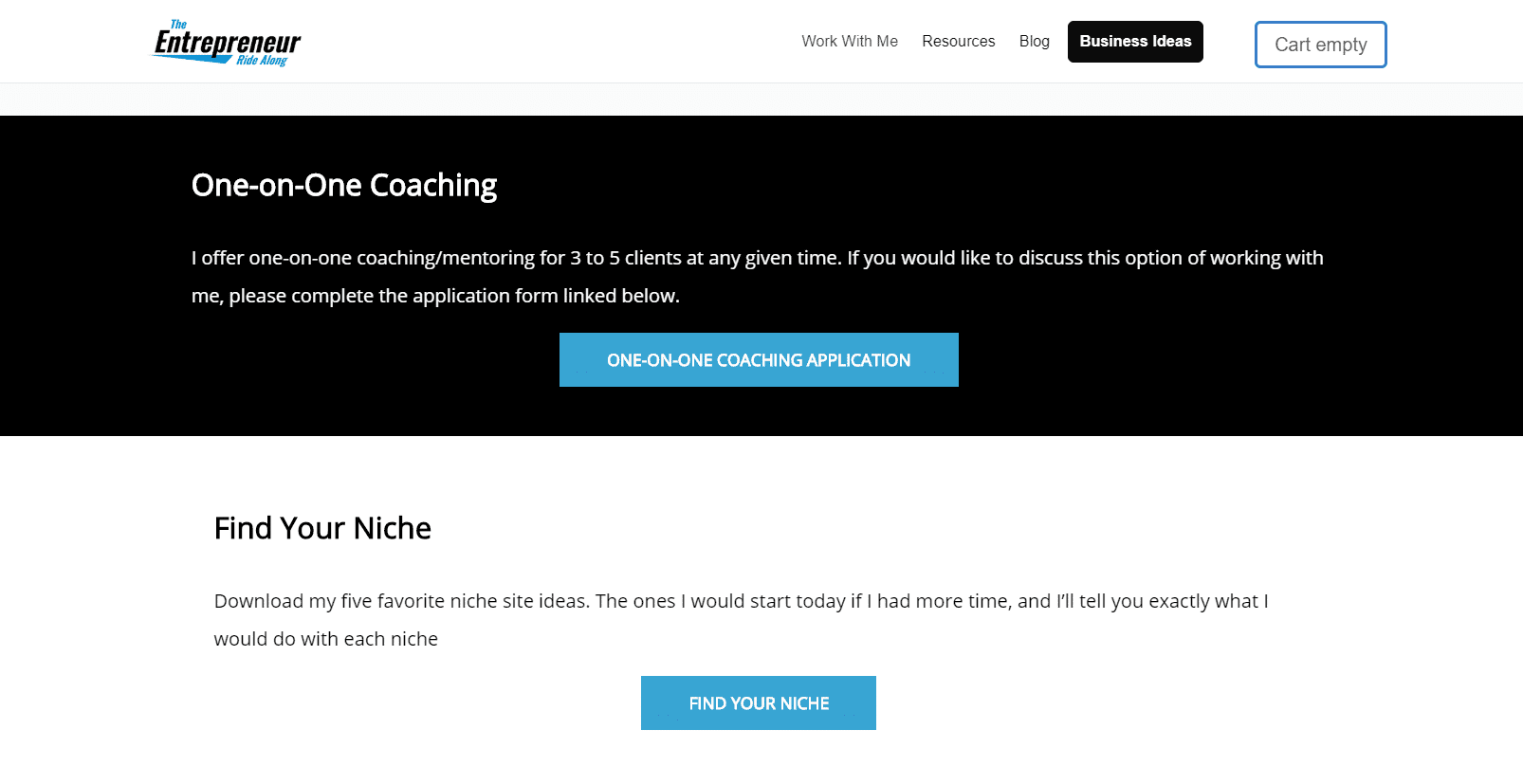Click the ONE-ON-ONE COACHING APPLICATION button
Viewport: 1523px width, 784px height.
[x=759, y=359]
